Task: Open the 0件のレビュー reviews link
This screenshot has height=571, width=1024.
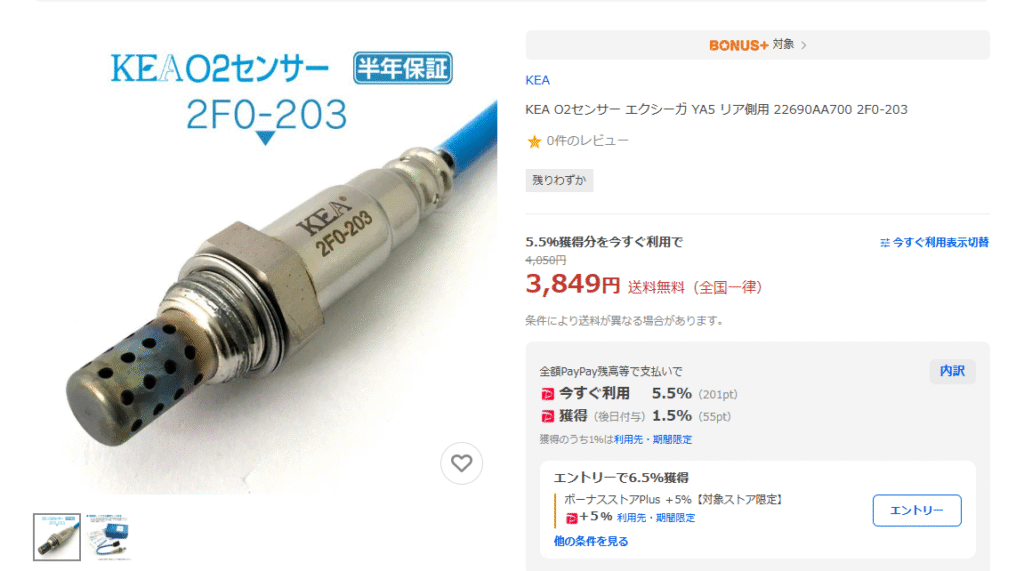Action: pos(587,140)
